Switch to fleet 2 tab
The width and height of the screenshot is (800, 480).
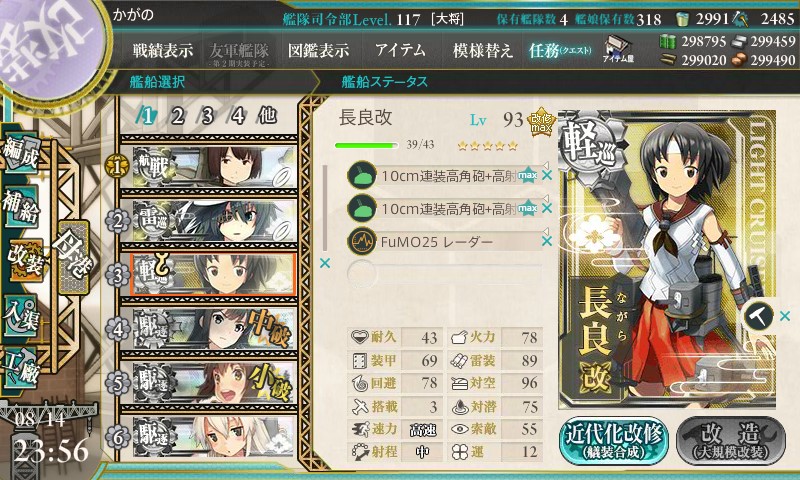point(177,116)
